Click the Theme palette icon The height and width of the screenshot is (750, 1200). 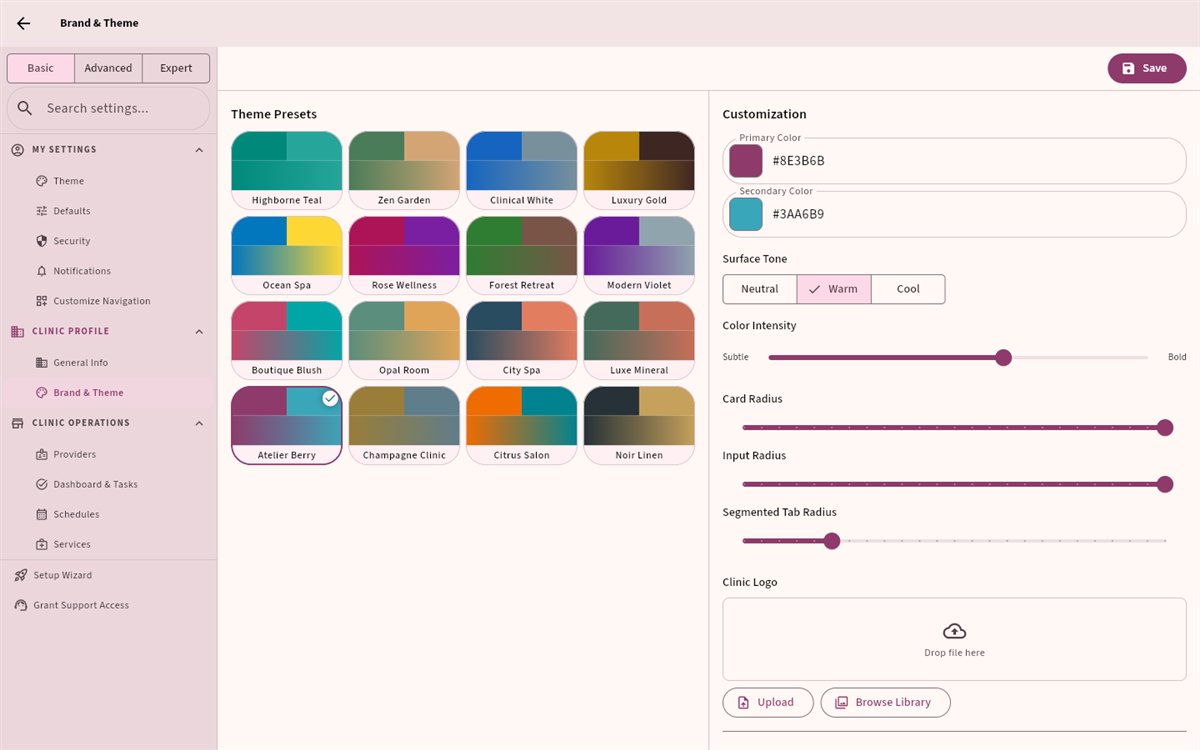tap(42, 181)
